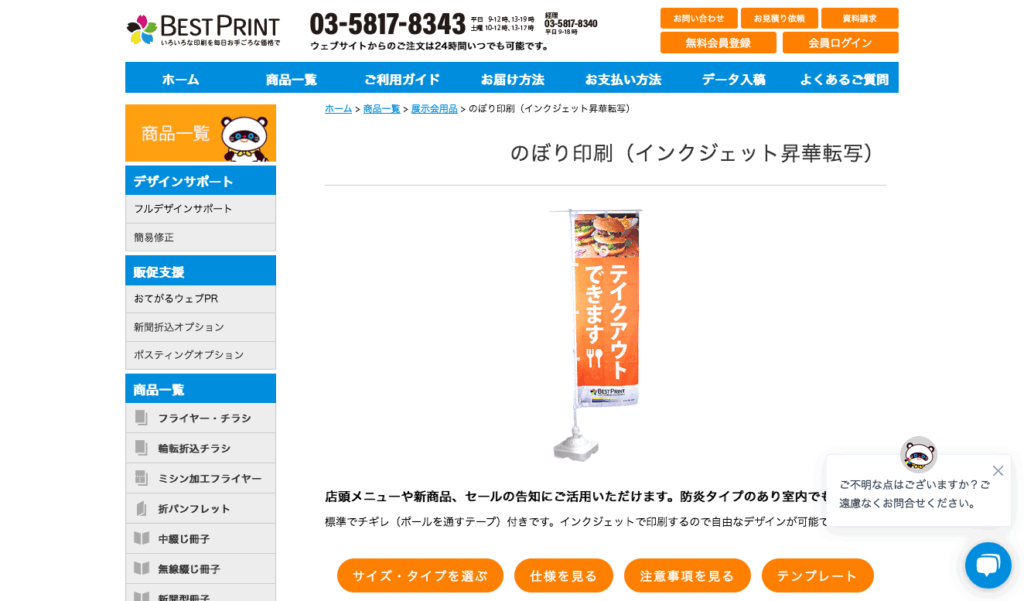Open the 商品一覧 navigation menu item
Viewport: 1024px width, 601px height.
pos(291,80)
